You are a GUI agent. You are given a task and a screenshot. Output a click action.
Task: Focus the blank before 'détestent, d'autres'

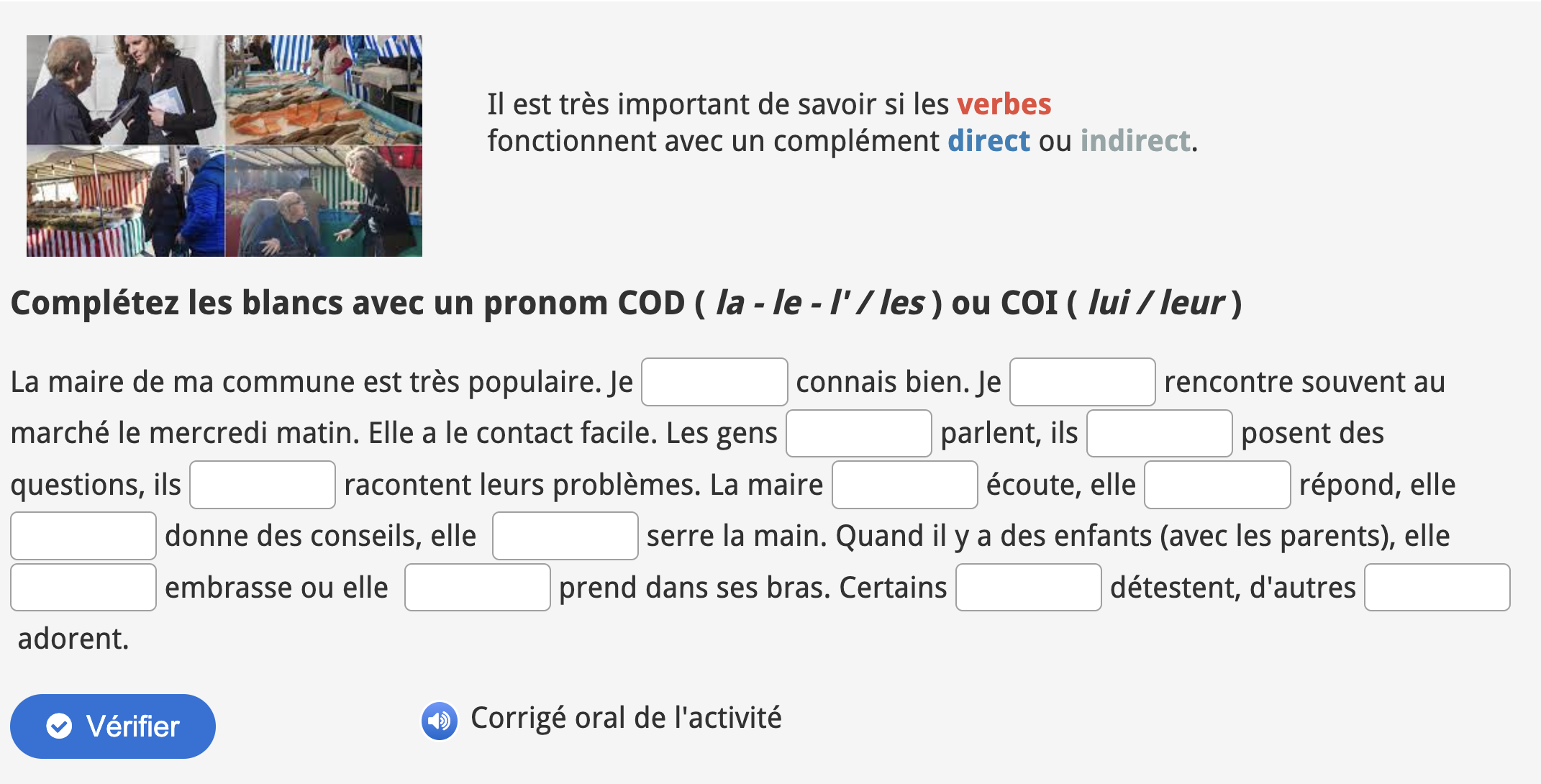1028,588
